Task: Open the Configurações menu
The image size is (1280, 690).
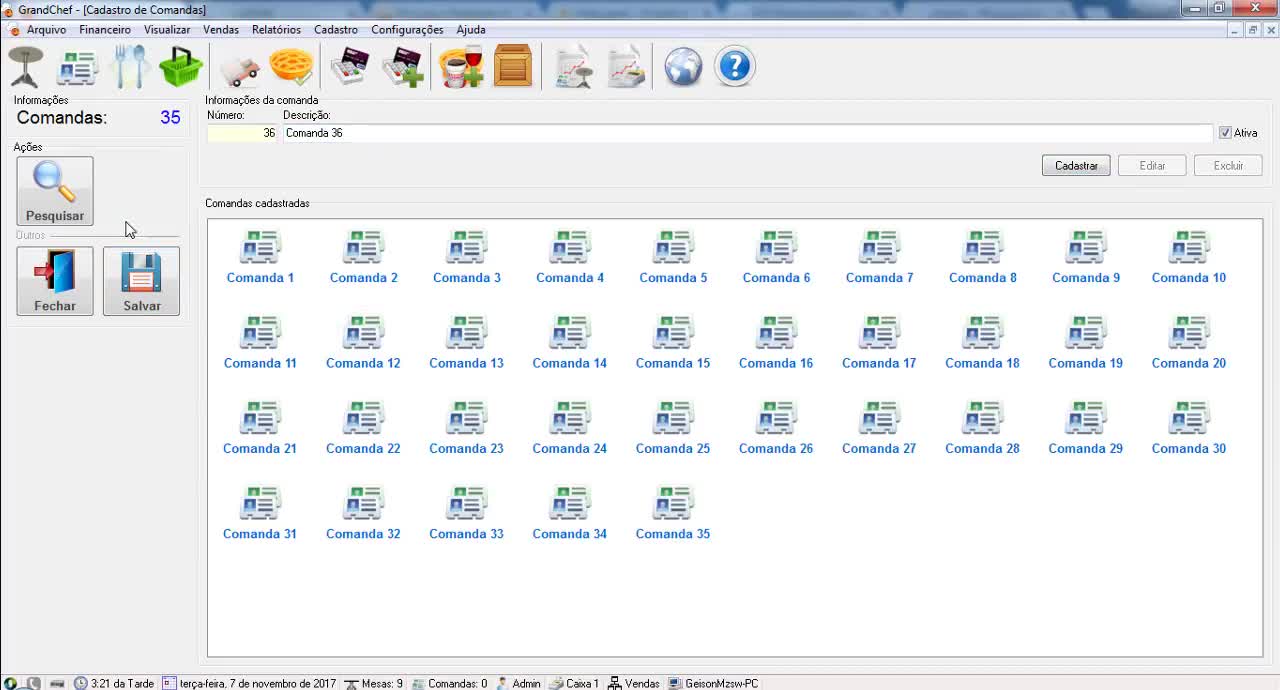Action: click(407, 30)
